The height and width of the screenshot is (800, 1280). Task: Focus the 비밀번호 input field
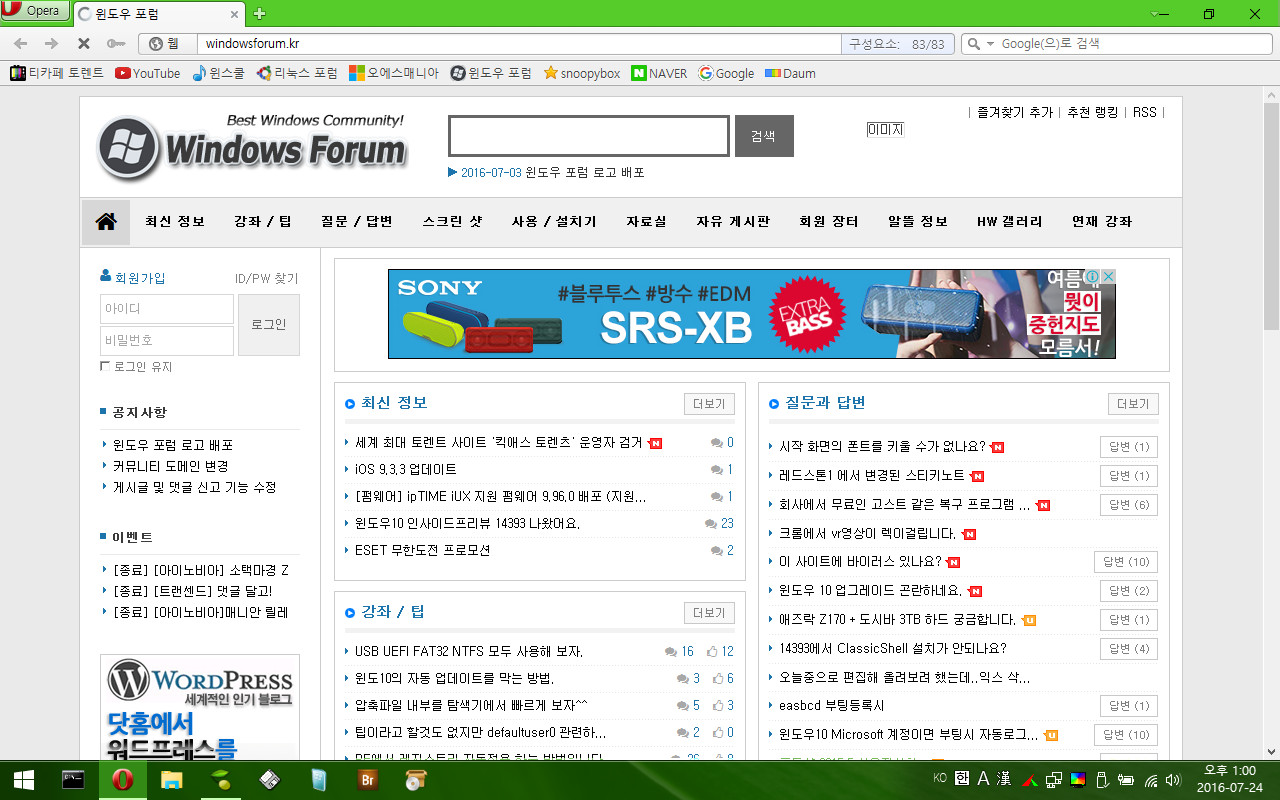pos(167,341)
